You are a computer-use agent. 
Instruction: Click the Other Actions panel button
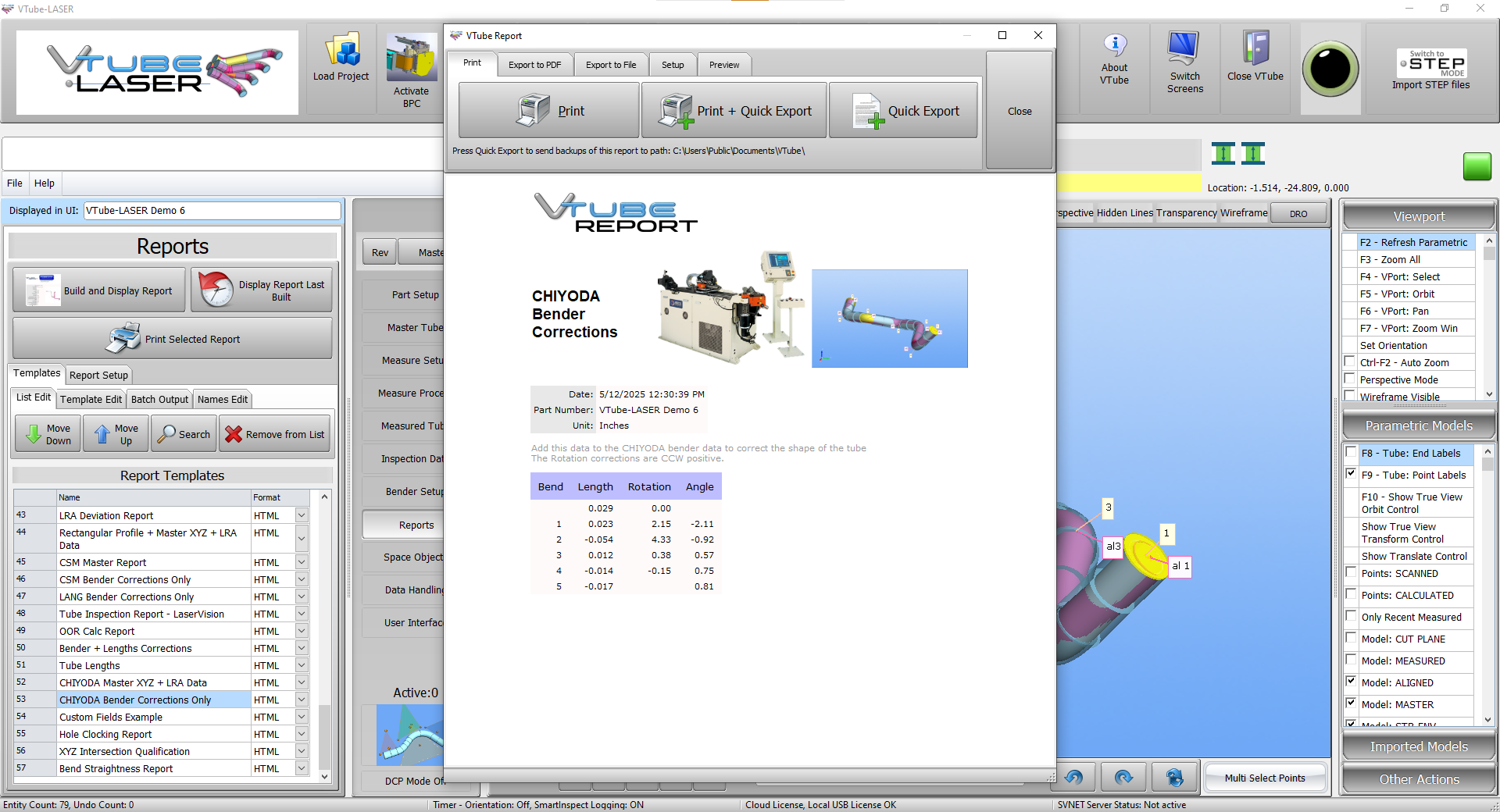point(1419,779)
